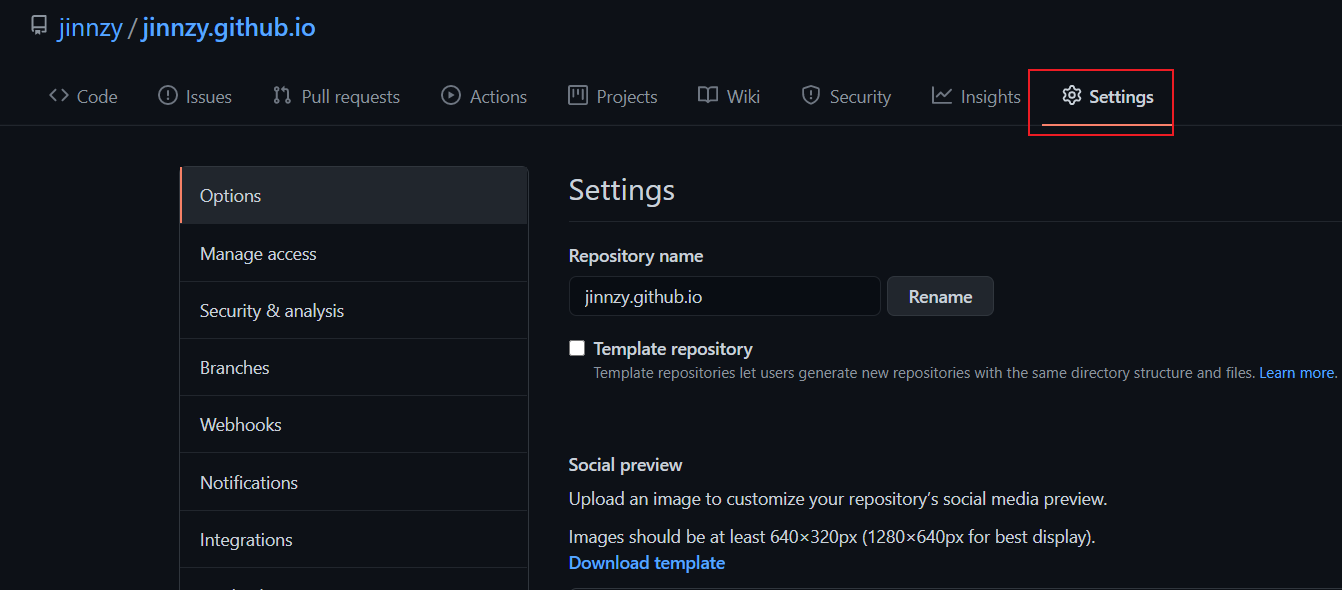
Task: Click the Issues circle-dot icon
Action: pos(168,96)
